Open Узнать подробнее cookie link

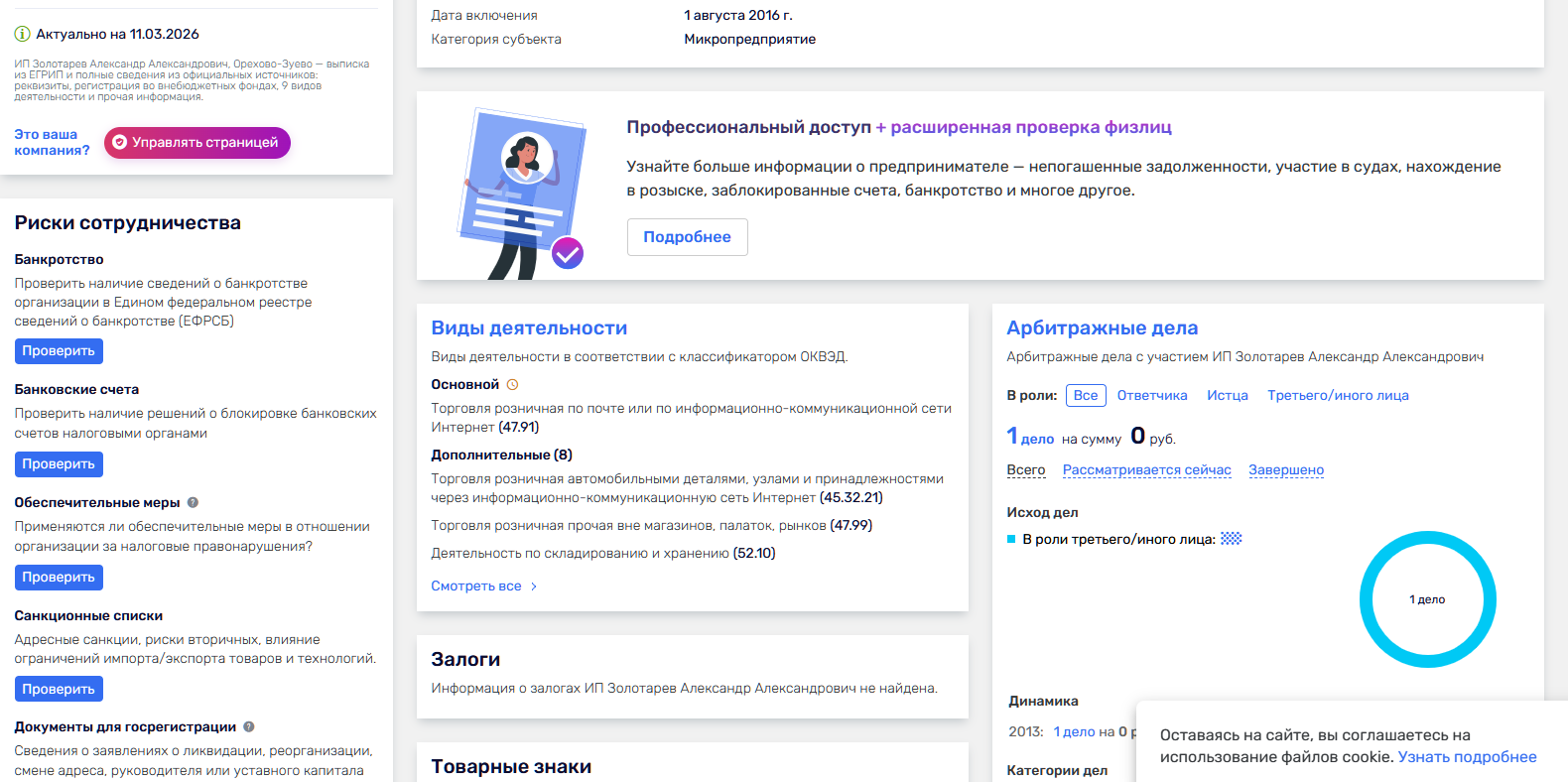click(1467, 757)
